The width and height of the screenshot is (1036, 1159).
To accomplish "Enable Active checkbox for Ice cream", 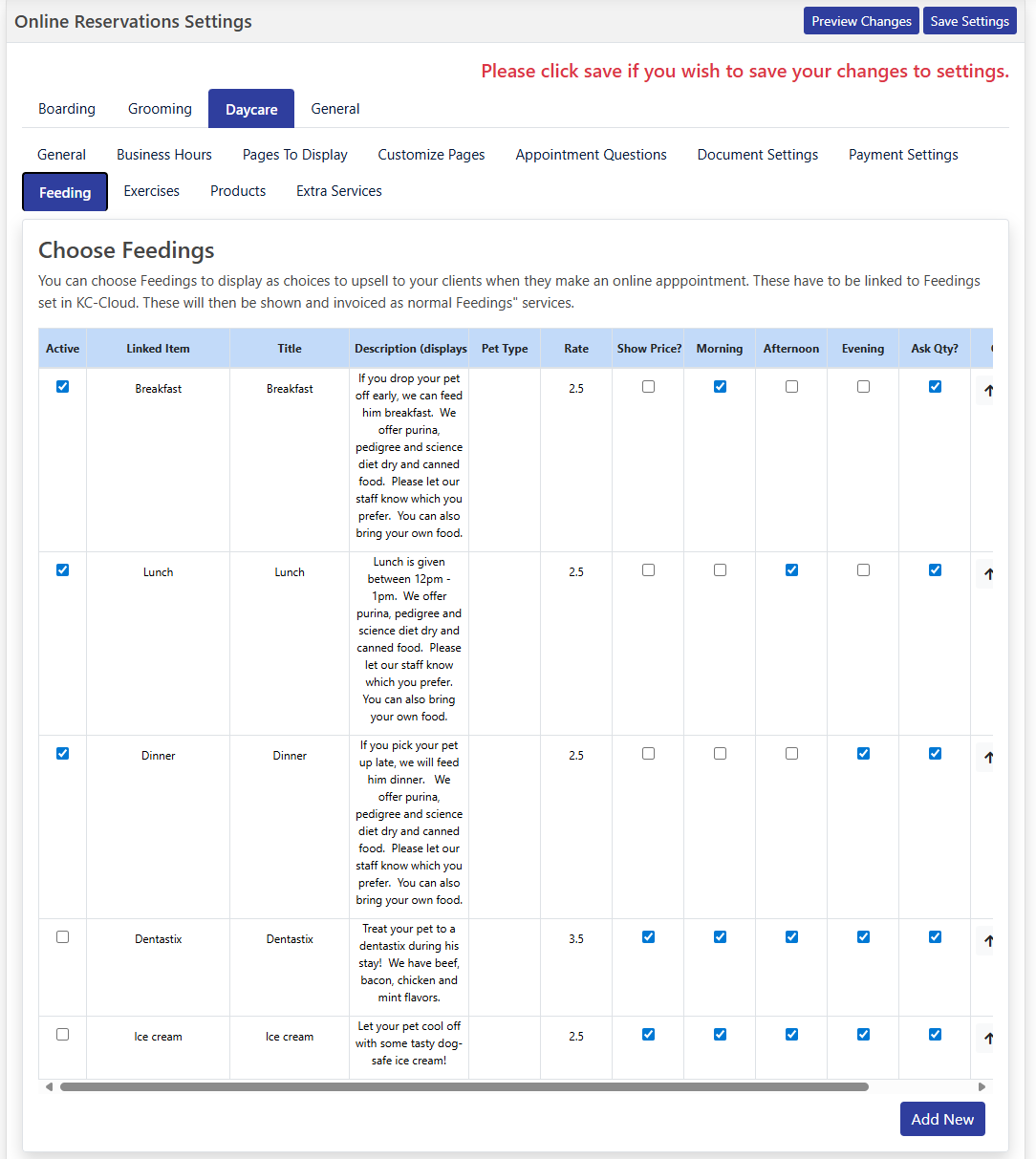I will (x=62, y=1035).
